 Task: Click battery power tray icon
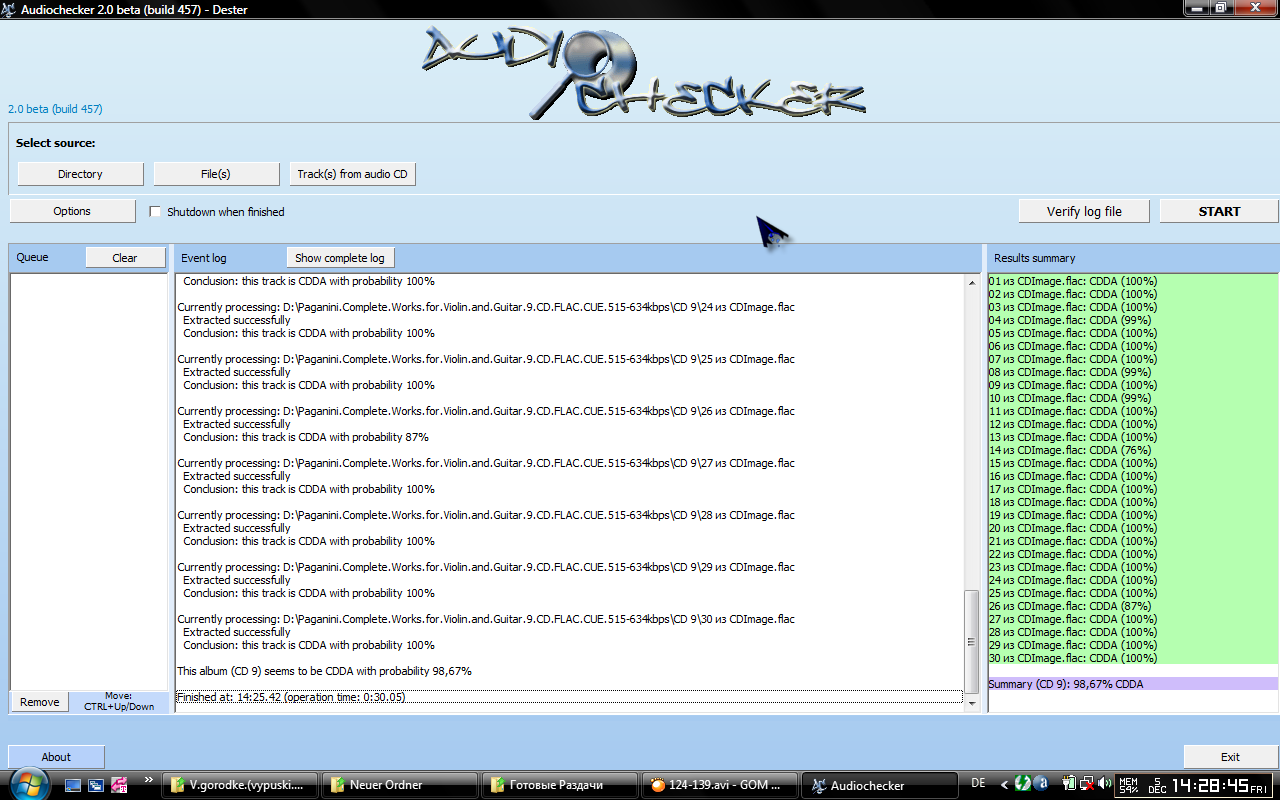pos(1069,783)
